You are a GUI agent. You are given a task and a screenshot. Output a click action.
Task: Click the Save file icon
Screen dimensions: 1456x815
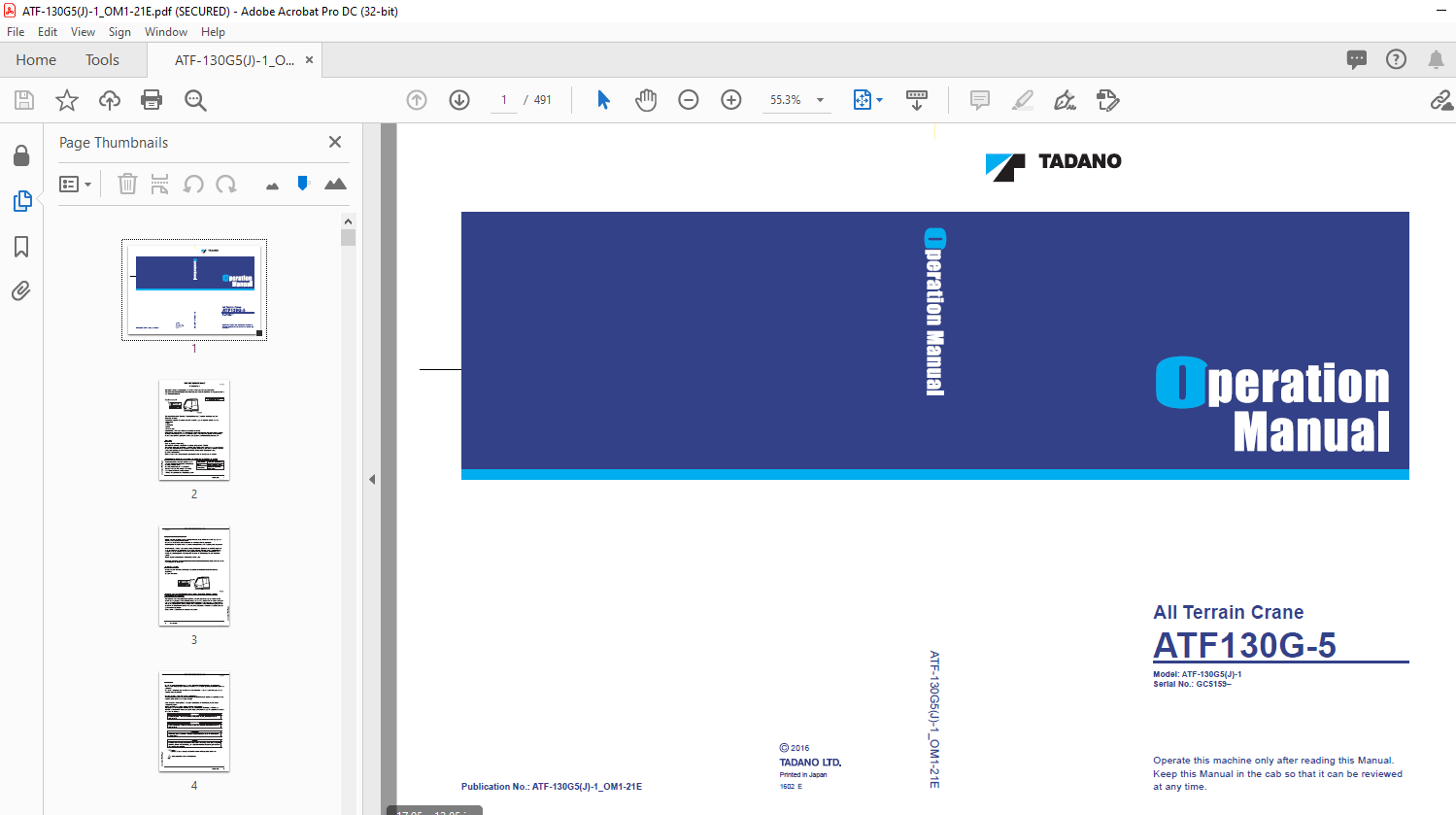coord(24,100)
